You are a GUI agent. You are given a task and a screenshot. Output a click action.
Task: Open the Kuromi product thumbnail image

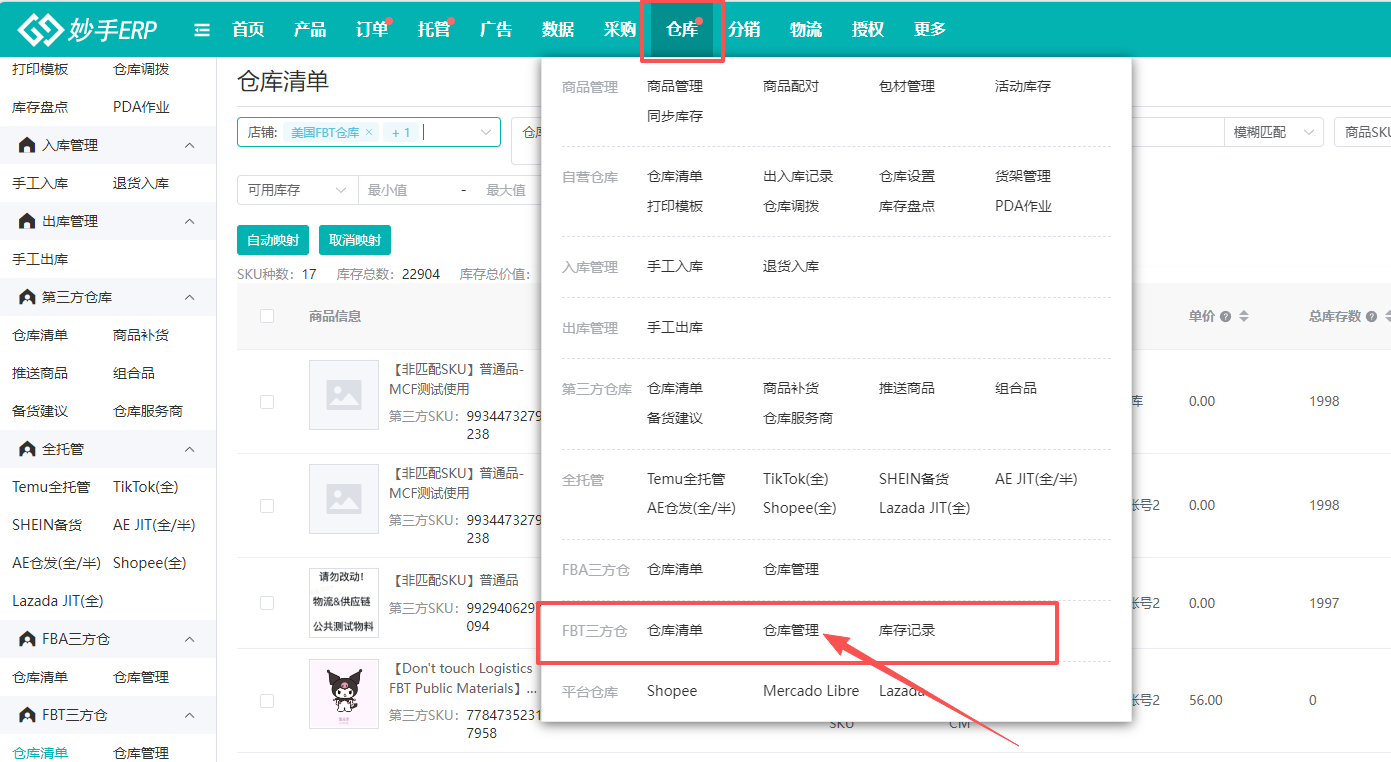click(x=344, y=694)
